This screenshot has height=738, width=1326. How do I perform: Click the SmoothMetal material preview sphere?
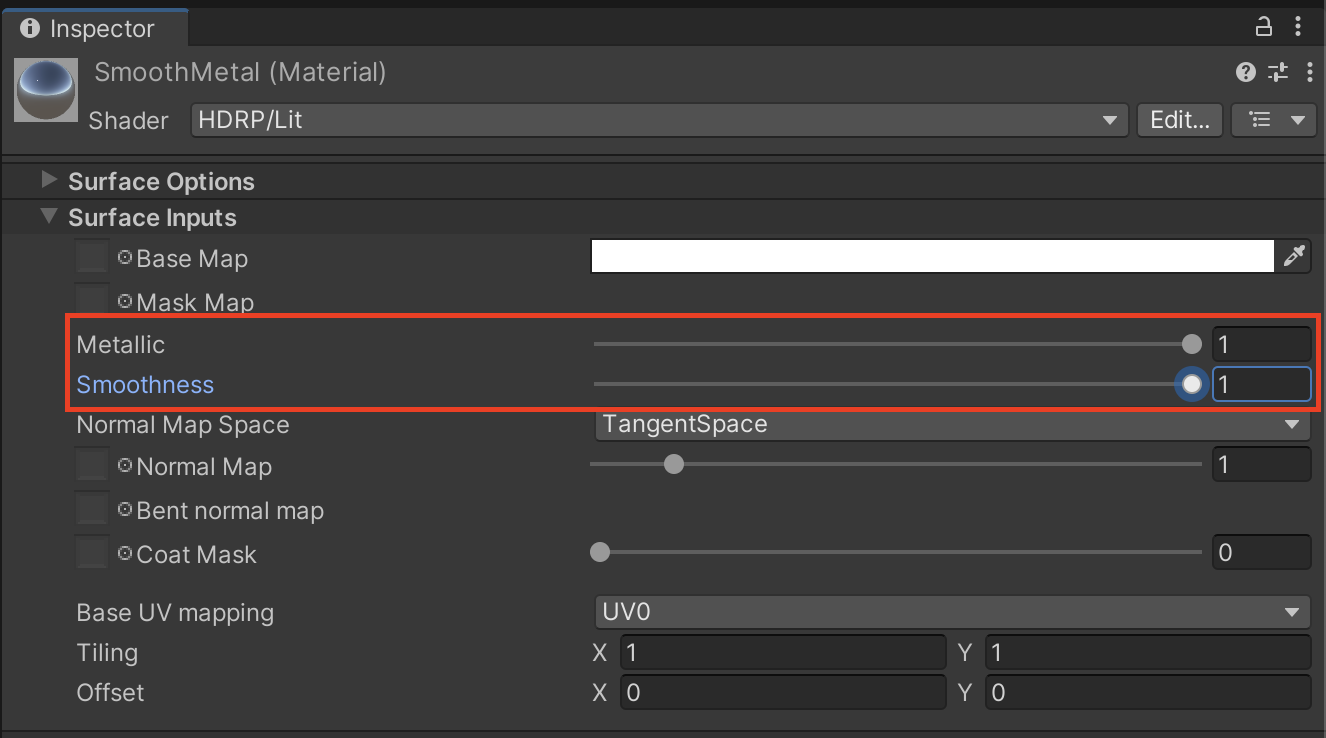[x=46, y=89]
